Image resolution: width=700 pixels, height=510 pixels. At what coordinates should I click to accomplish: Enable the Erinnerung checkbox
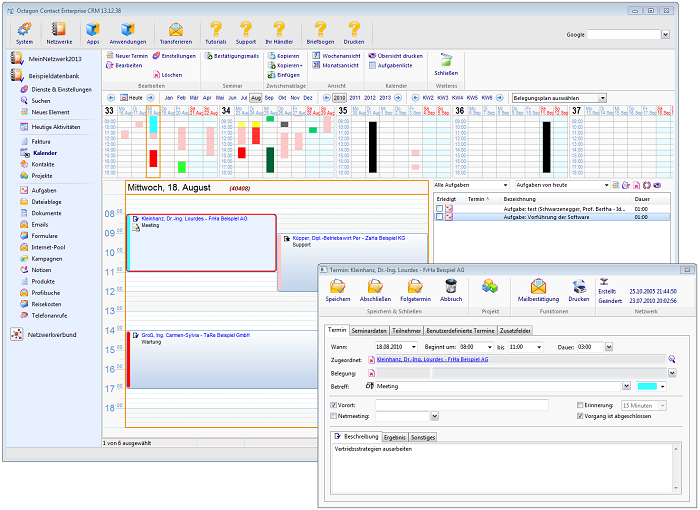point(580,405)
